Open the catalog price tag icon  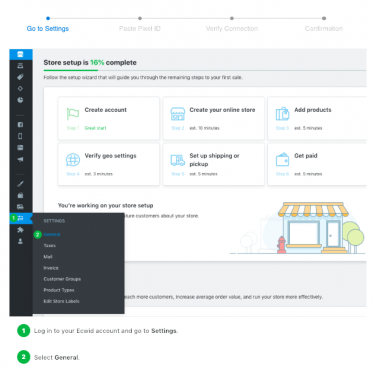coord(20,77)
